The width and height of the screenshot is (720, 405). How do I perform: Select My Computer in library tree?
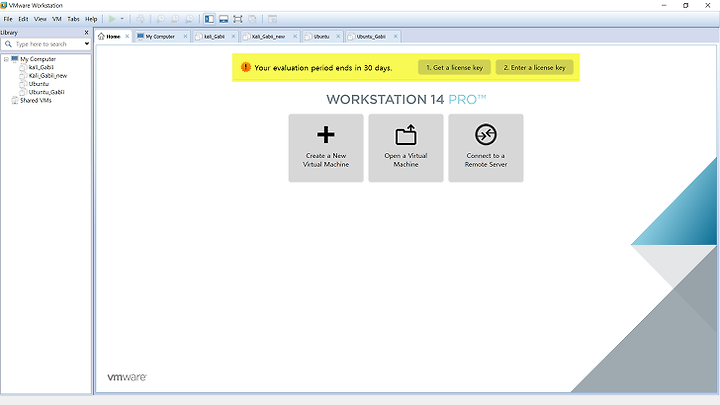point(38,59)
